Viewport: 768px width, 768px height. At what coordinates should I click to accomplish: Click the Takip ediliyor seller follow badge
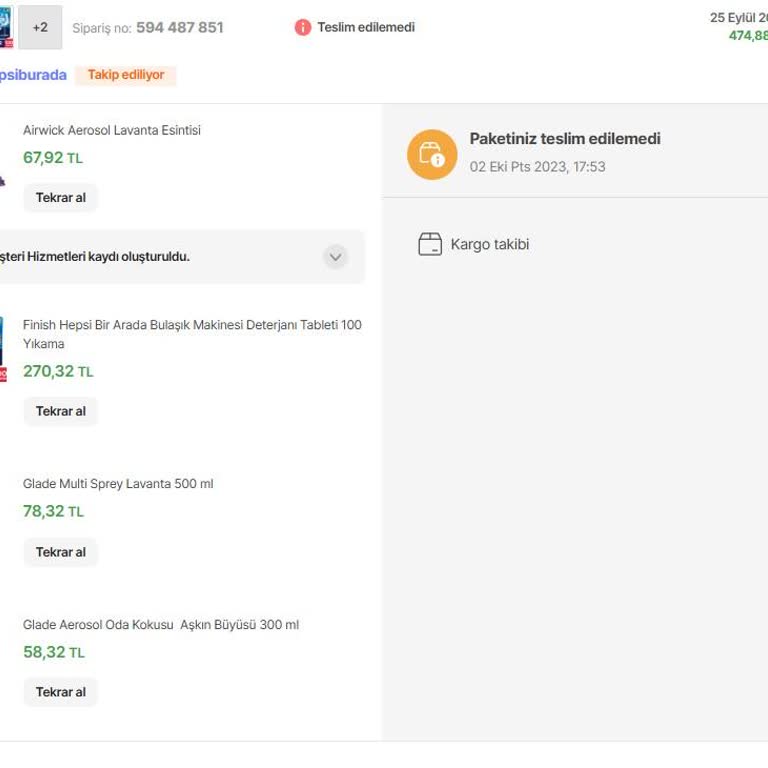(126, 75)
